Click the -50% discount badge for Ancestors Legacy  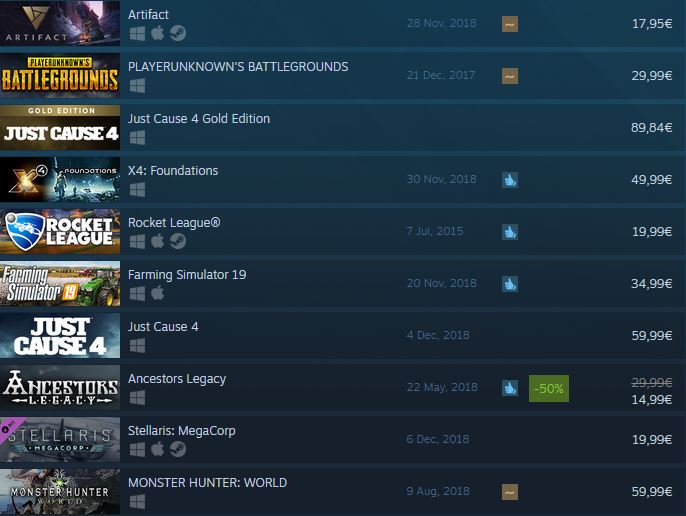pyautogui.click(x=549, y=389)
